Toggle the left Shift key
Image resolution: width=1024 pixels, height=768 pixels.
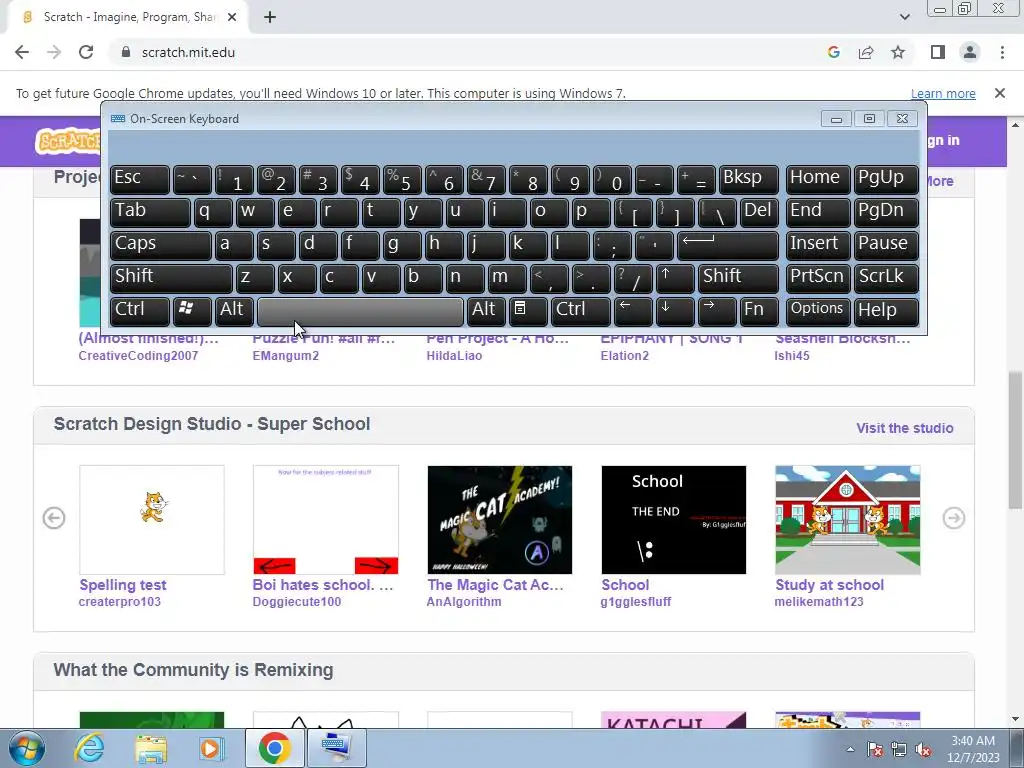171,278
